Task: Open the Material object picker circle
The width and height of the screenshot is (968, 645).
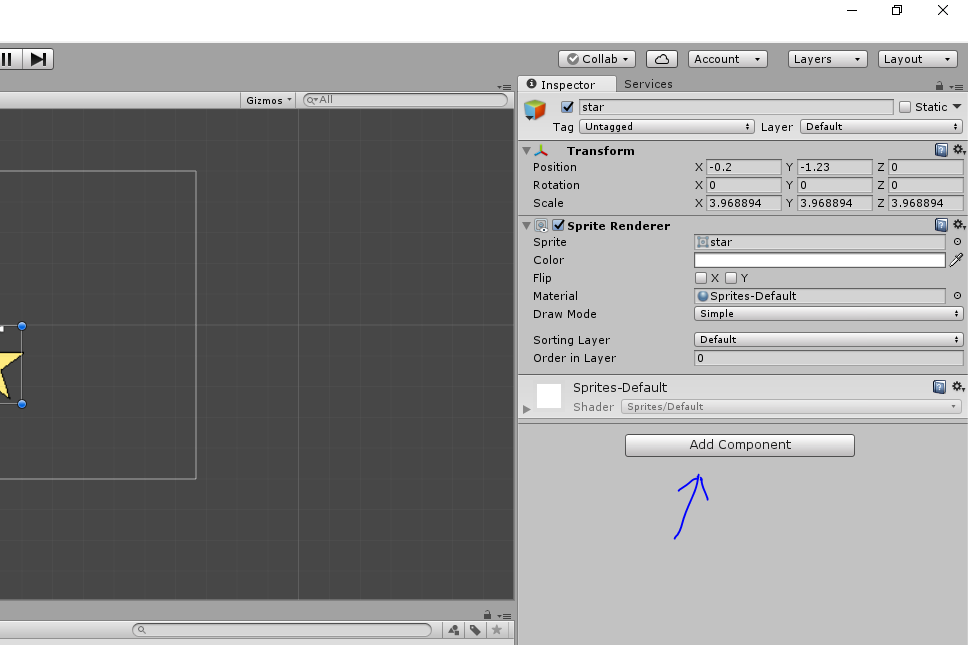Action: point(957,296)
